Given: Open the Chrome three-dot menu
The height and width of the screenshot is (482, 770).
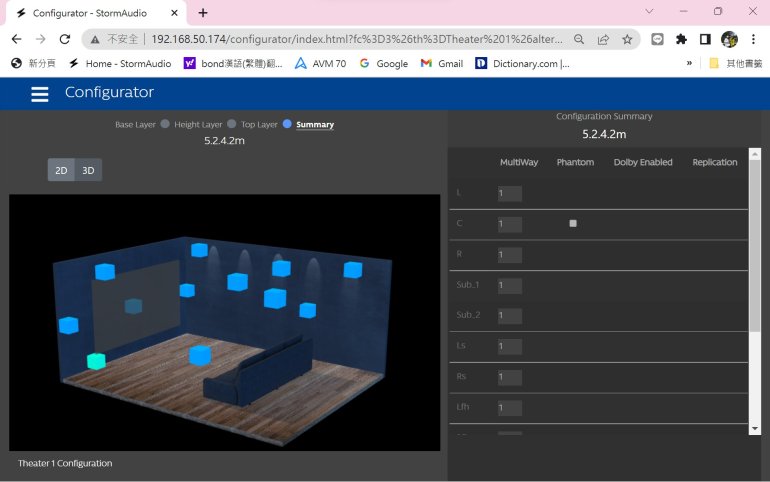Looking at the screenshot, I should (x=752, y=39).
